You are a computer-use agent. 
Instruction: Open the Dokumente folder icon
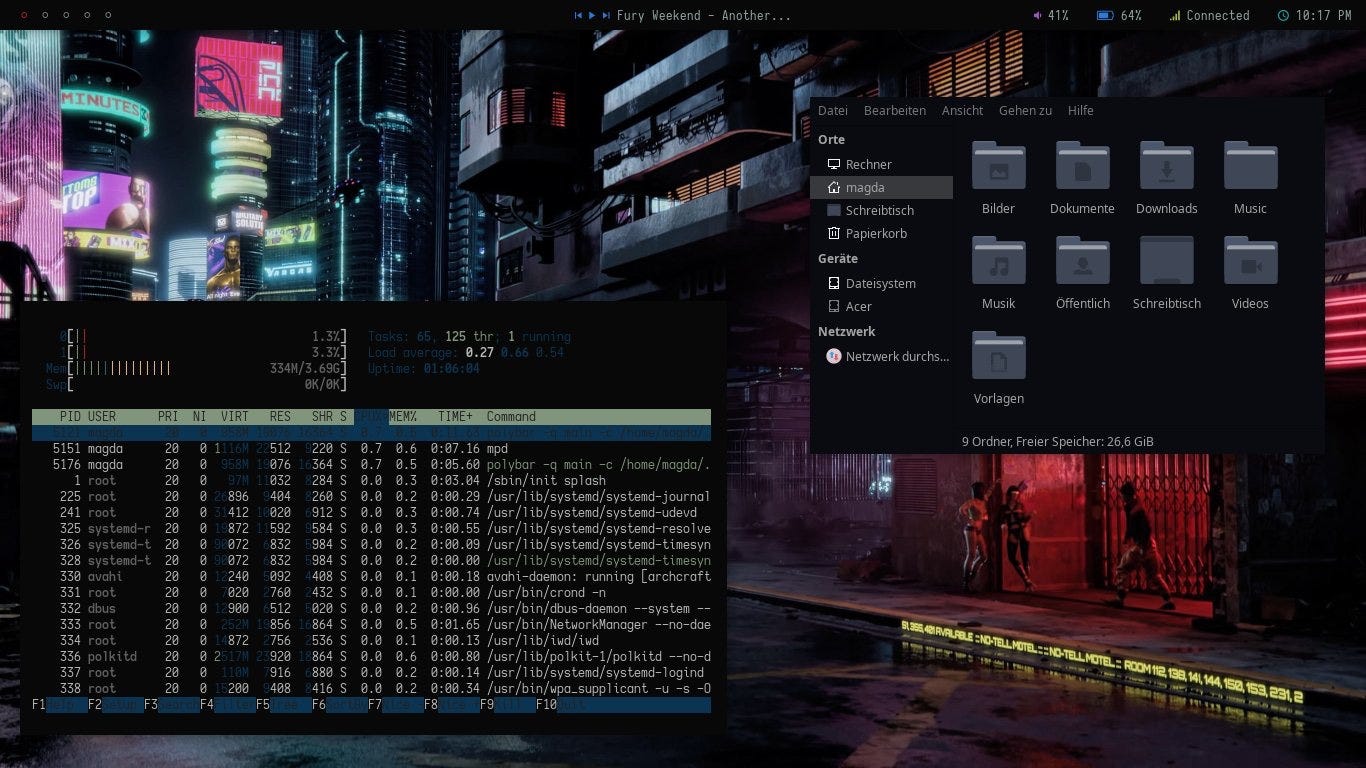click(1082, 166)
